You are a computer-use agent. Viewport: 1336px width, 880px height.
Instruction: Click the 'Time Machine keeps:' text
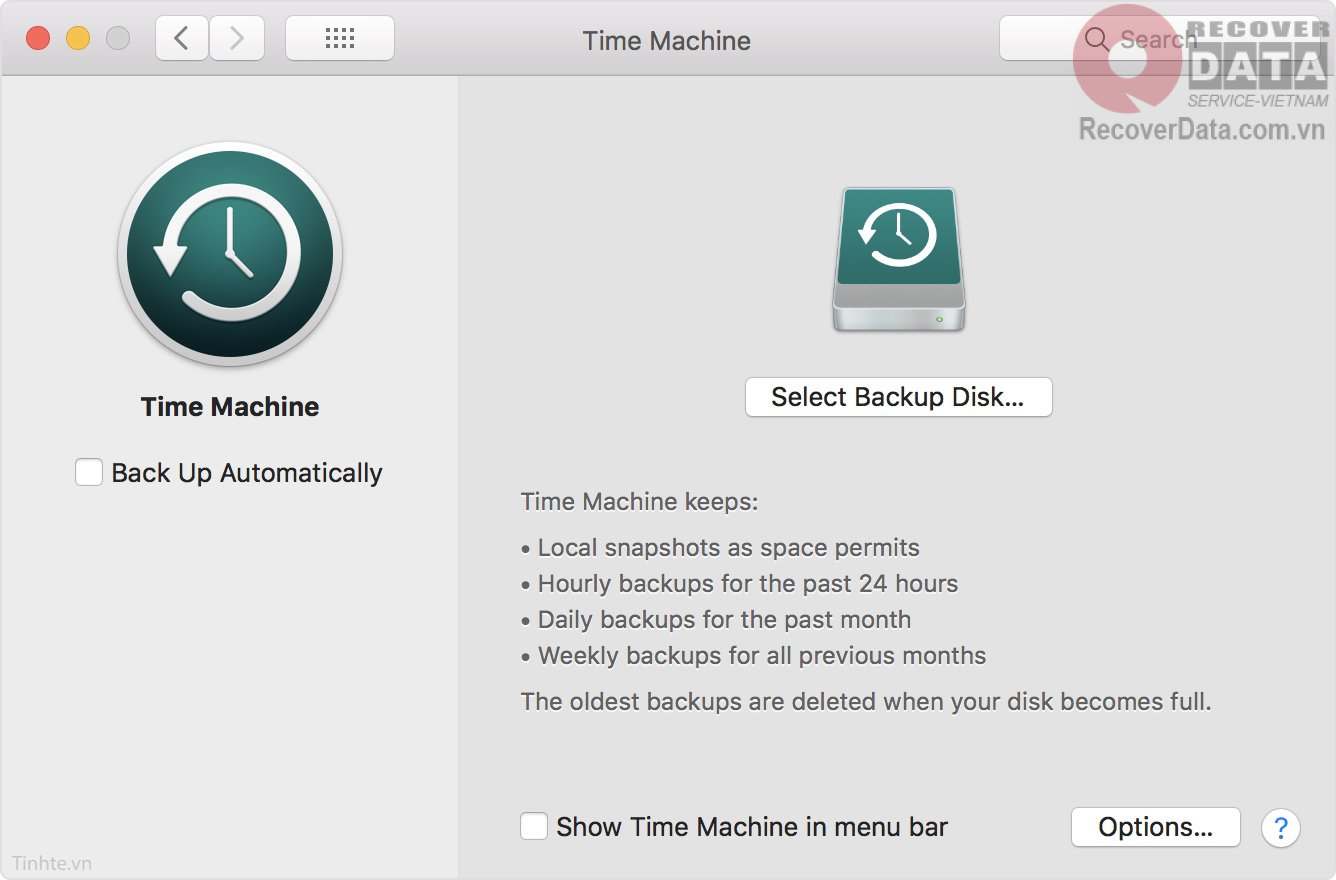pos(640,501)
